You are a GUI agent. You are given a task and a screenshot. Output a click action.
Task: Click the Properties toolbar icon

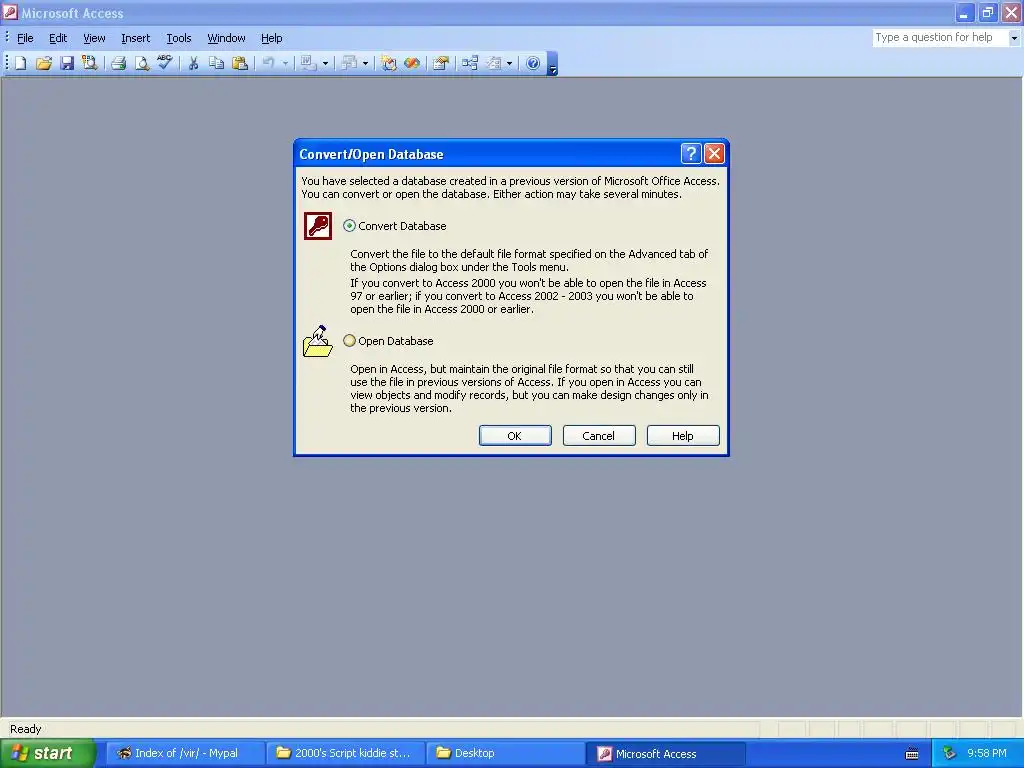pyautogui.click(x=441, y=63)
